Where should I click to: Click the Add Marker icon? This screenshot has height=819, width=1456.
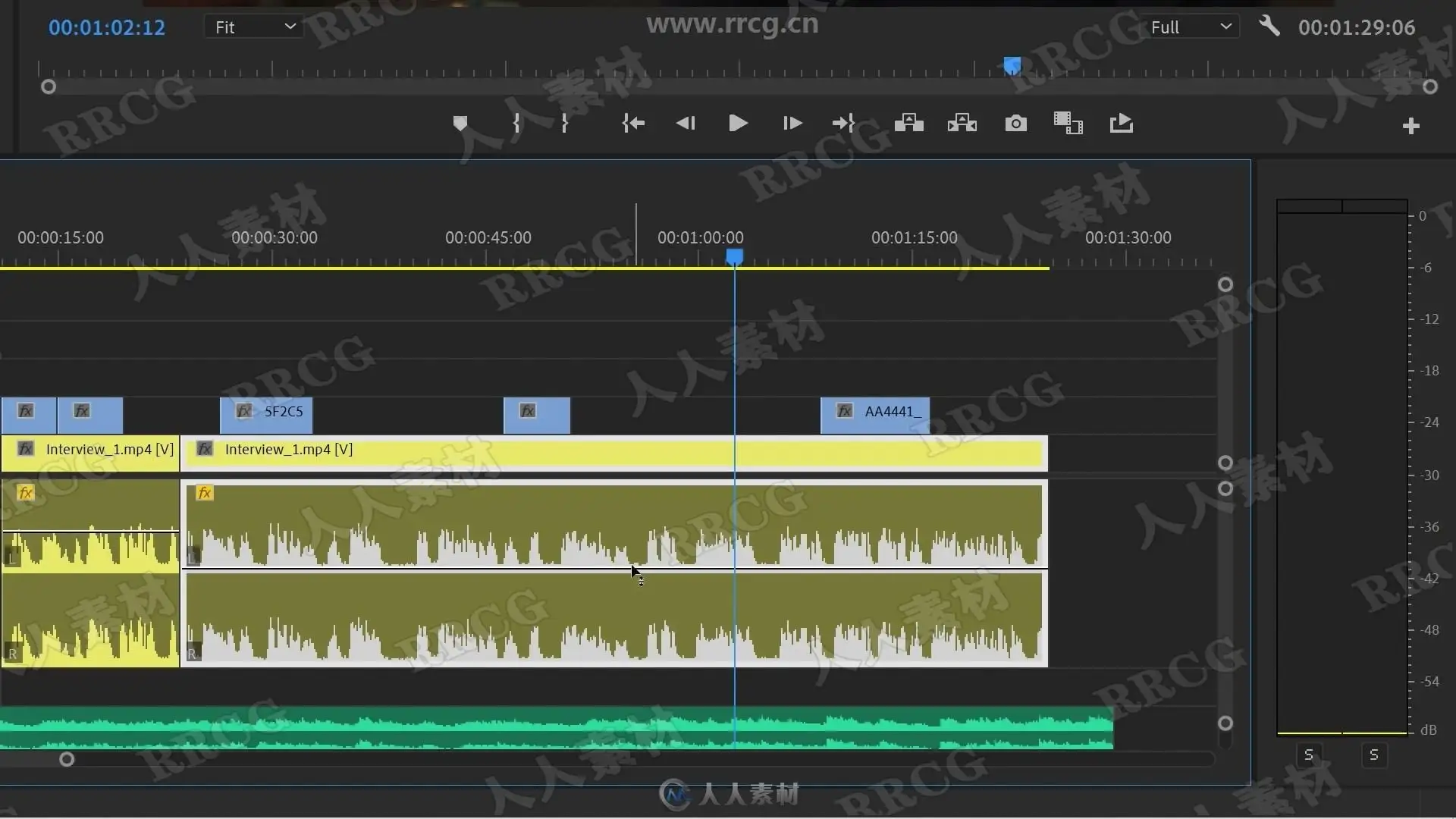click(x=460, y=124)
